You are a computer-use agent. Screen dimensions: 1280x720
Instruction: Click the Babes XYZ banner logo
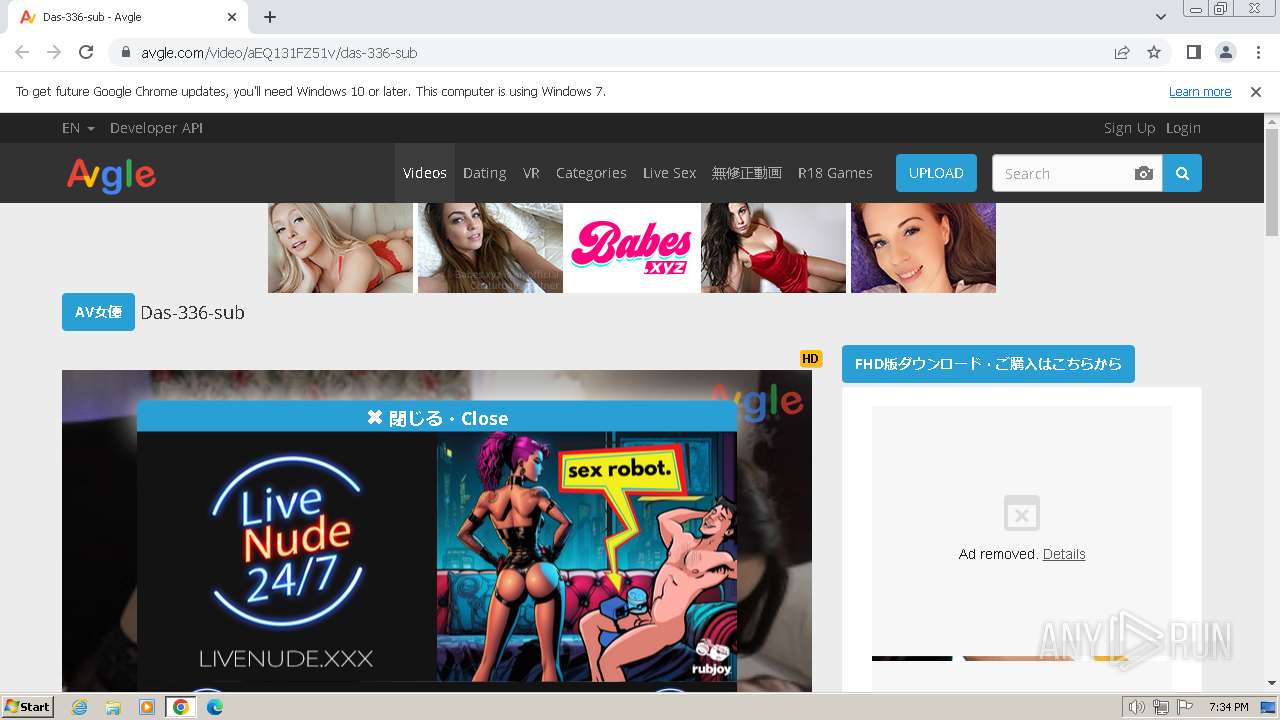631,248
